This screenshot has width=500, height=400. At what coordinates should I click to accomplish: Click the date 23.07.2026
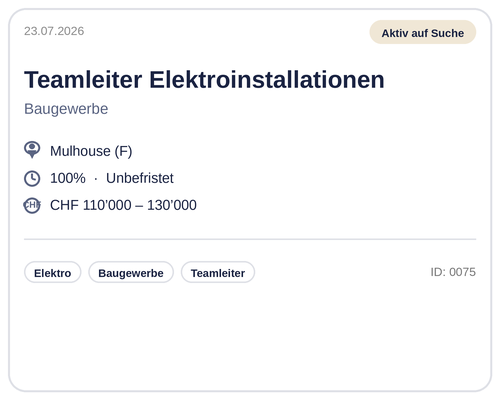(54, 31)
